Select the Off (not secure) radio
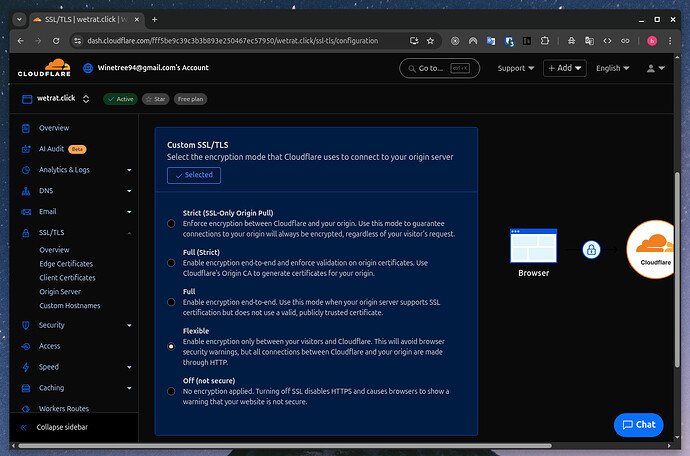This screenshot has width=690, height=456. tap(171, 391)
